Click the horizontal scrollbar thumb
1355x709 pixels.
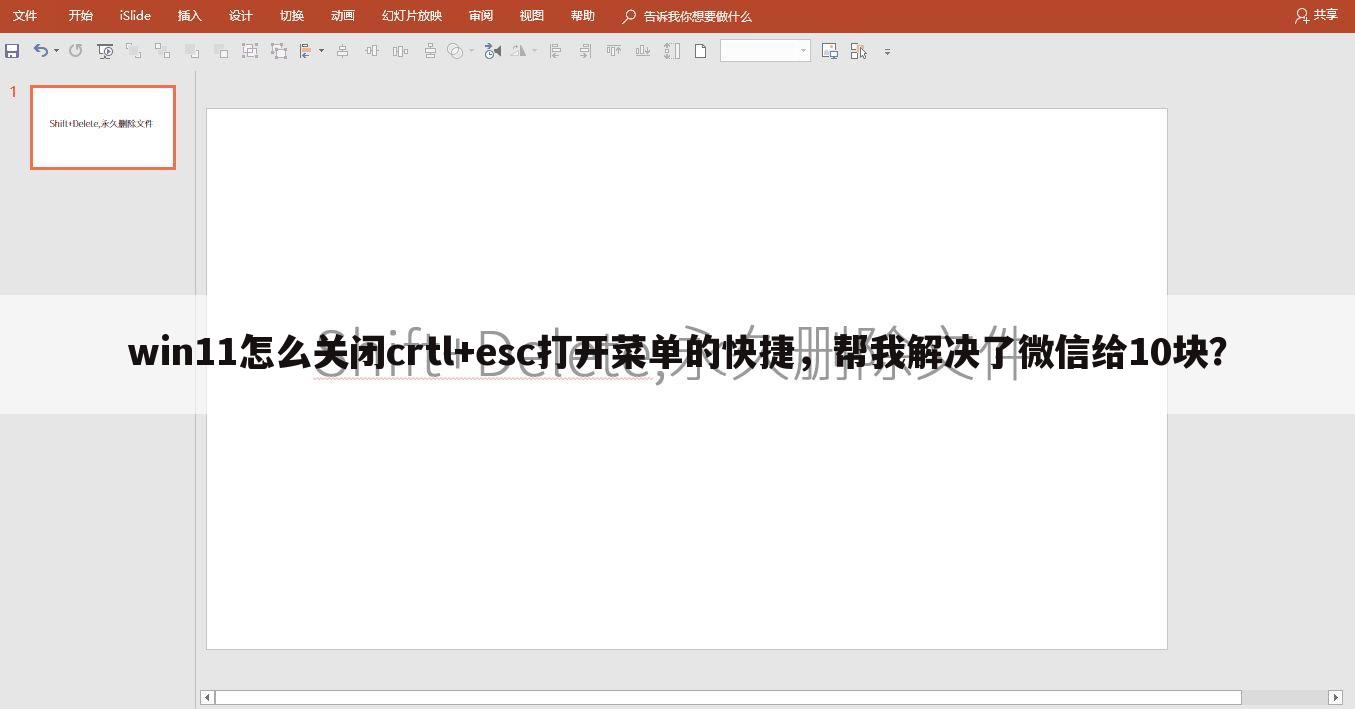(728, 697)
